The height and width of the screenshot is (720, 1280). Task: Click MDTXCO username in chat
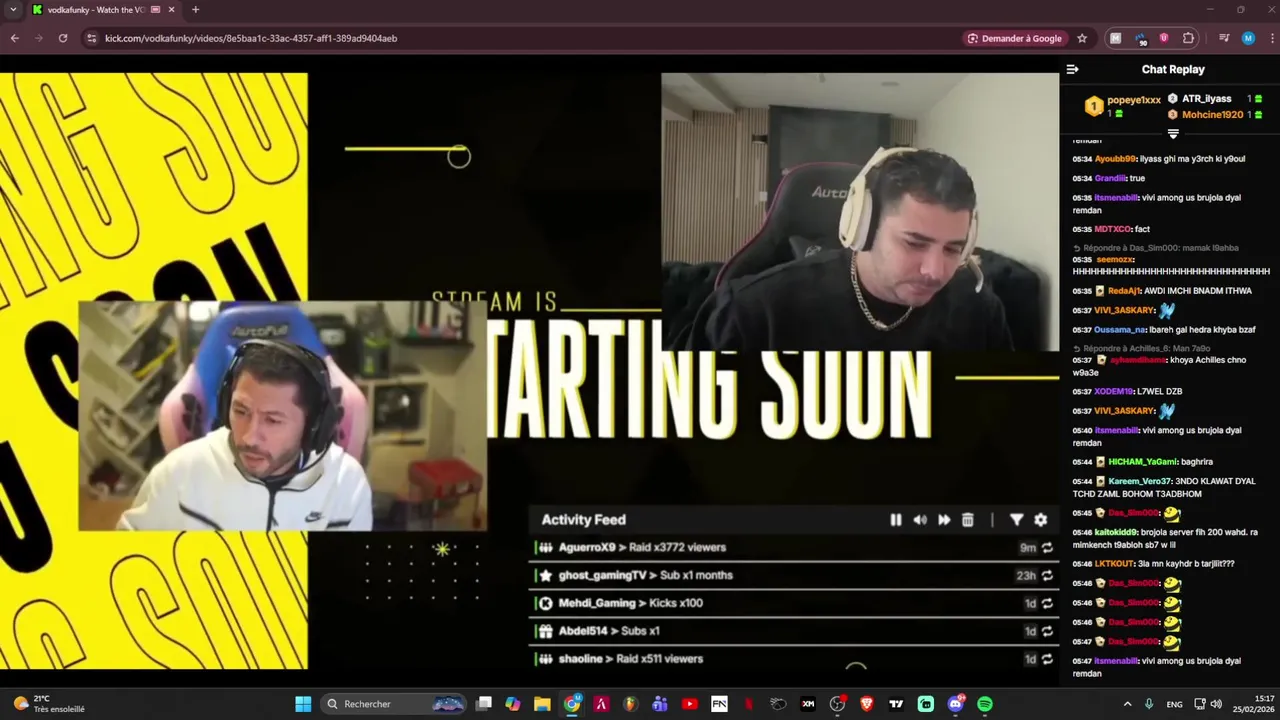coord(1113,229)
